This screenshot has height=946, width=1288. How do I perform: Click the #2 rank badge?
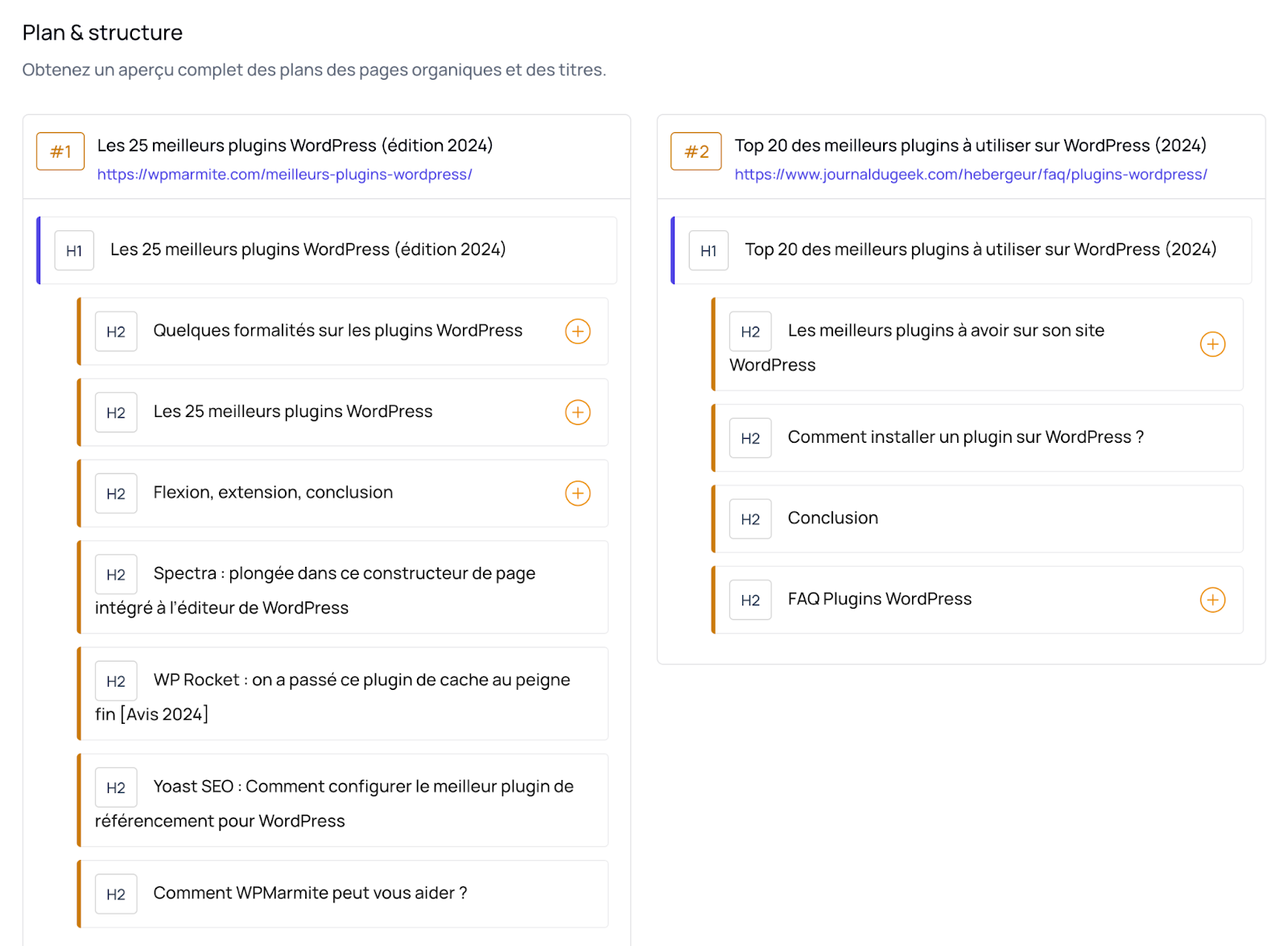696,151
